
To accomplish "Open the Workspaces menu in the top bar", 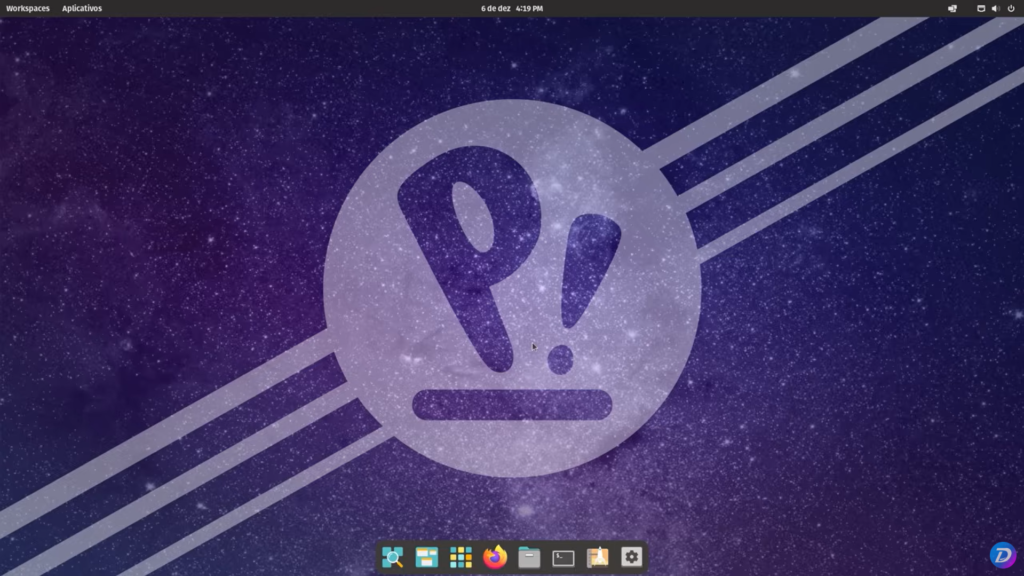I will click(x=28, y=8).
